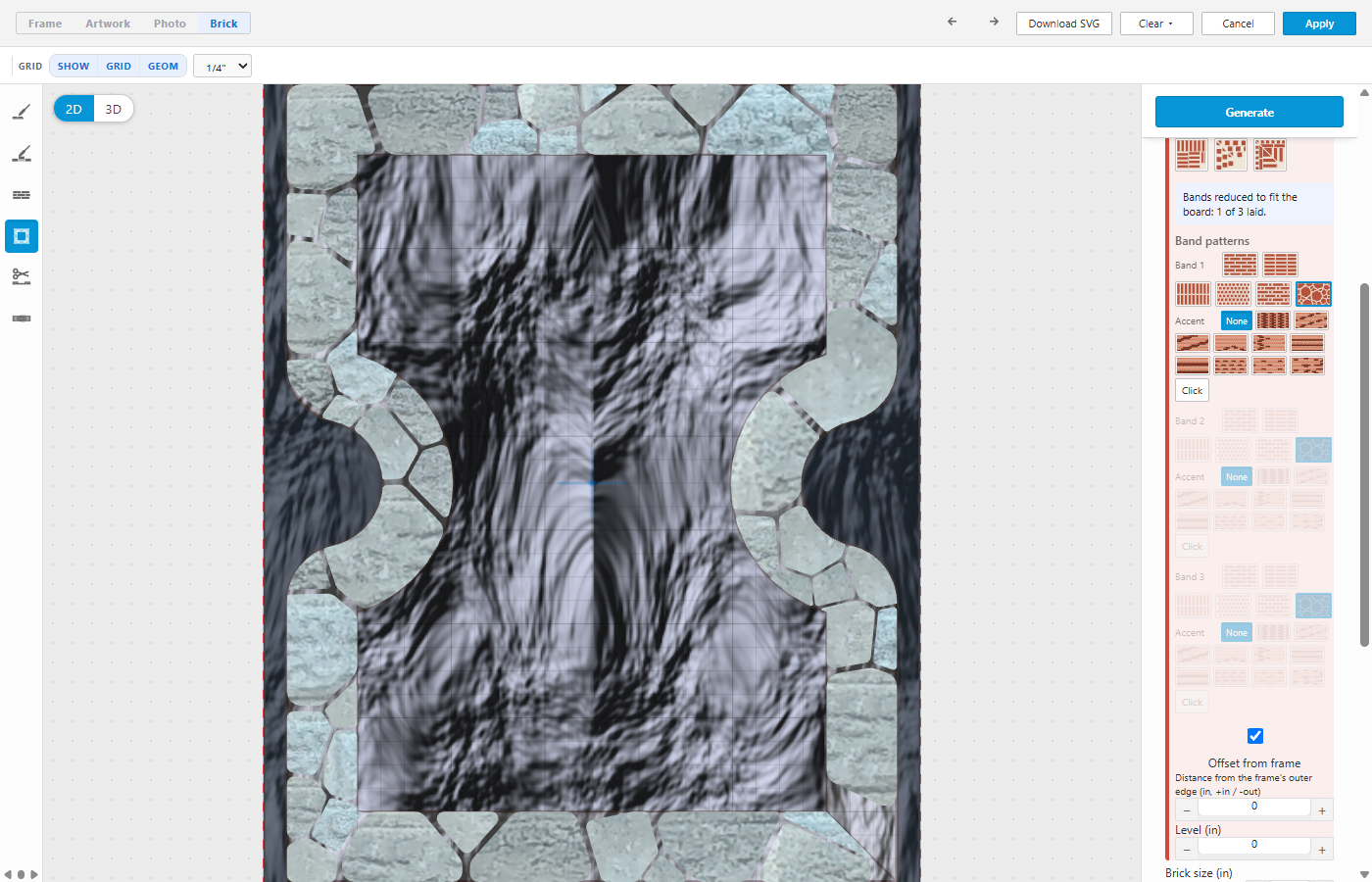Switch canvas to 2D view
The image size is (1372, 882).
tap(73, 109)
